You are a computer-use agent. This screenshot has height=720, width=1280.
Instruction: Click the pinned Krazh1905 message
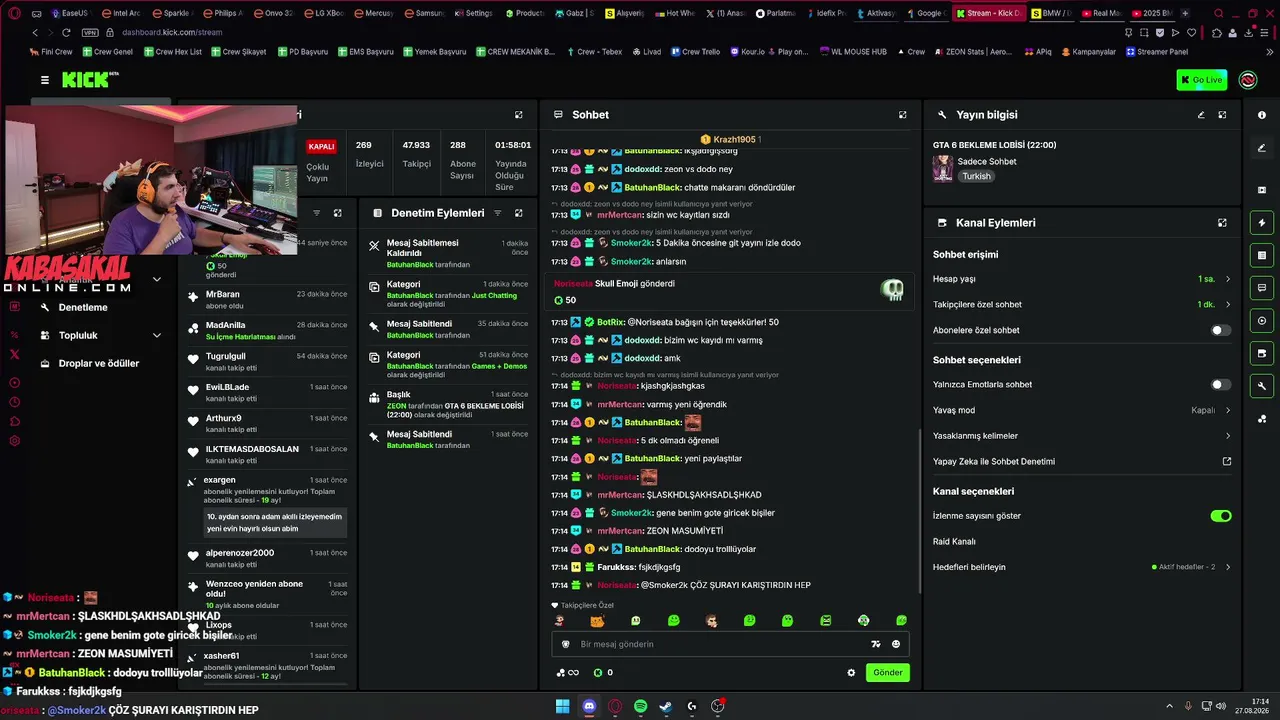click(730, 139)
